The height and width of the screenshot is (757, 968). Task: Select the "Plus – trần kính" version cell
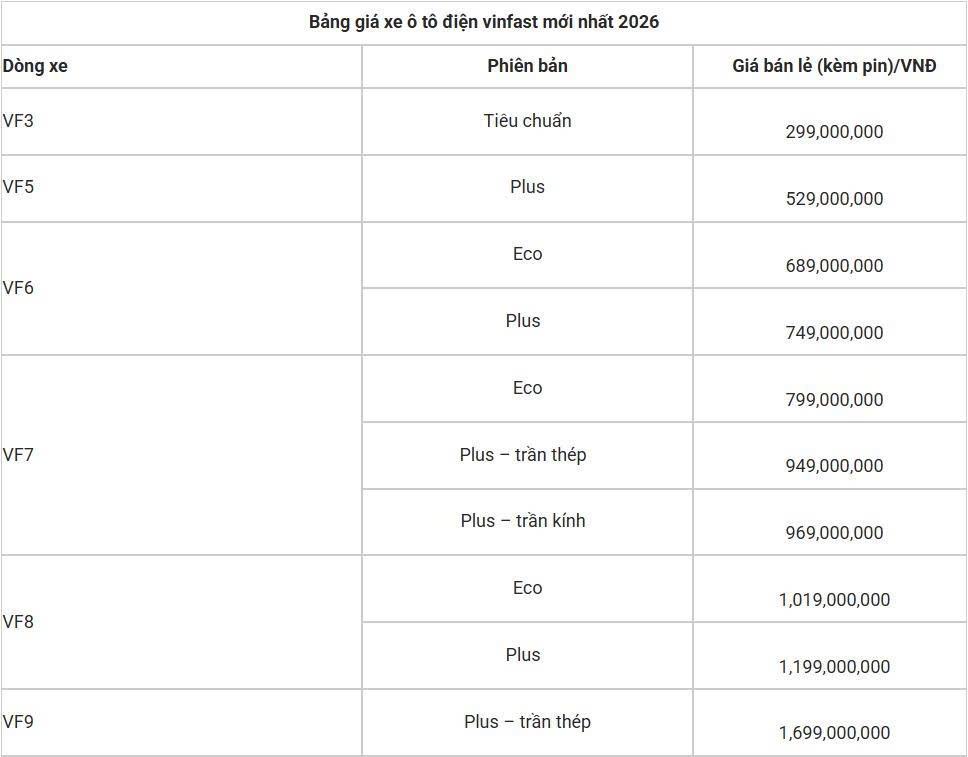pos(523,521)
